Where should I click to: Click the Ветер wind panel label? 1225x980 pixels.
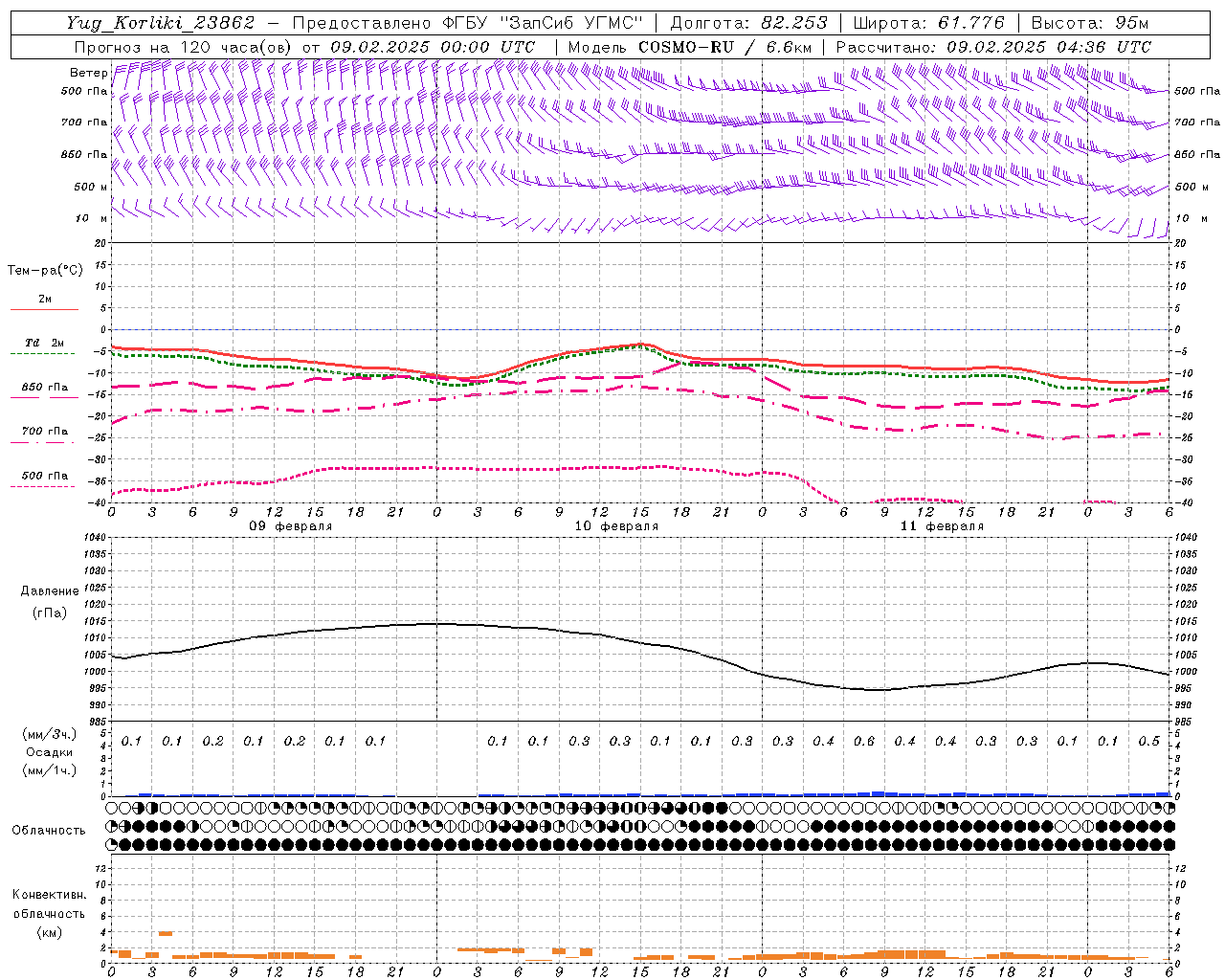click(x=88, y=73)
